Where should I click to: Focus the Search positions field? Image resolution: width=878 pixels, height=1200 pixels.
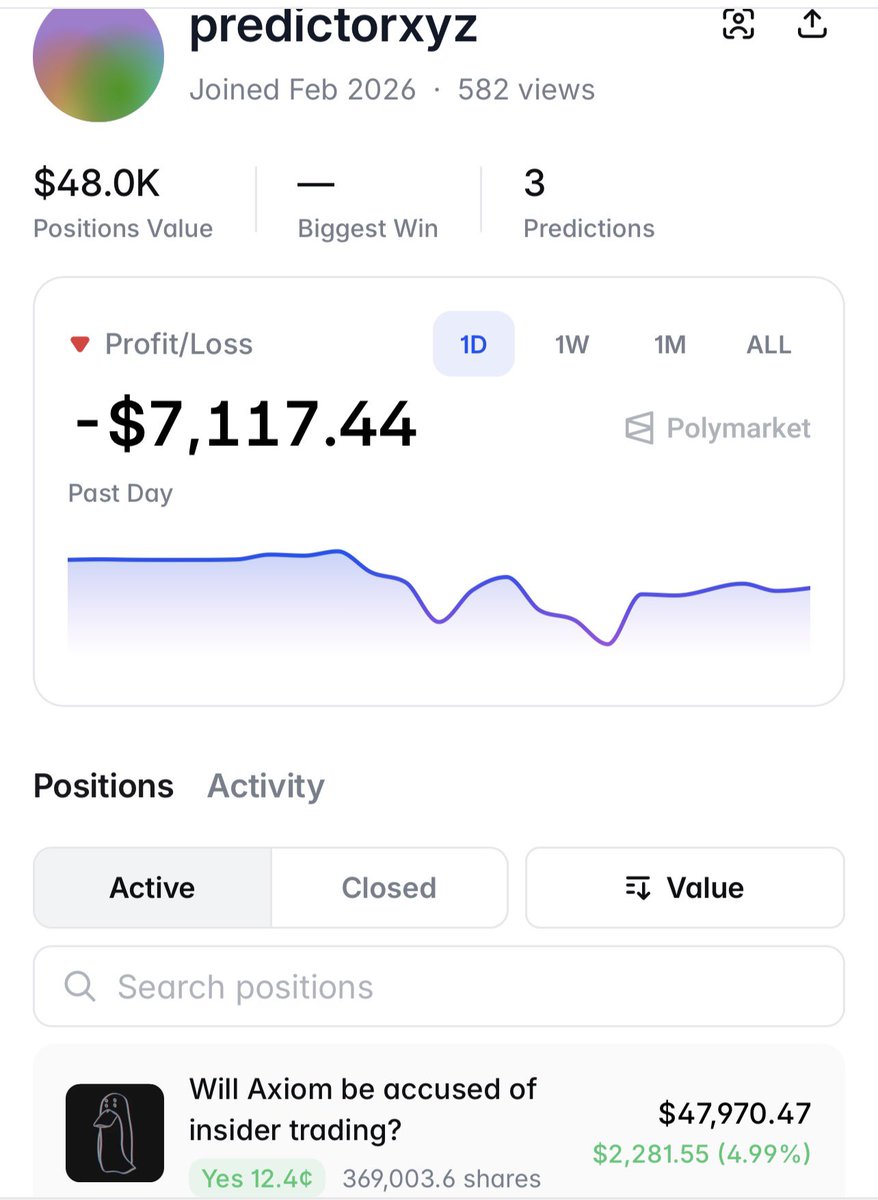(x=440, y=987)
